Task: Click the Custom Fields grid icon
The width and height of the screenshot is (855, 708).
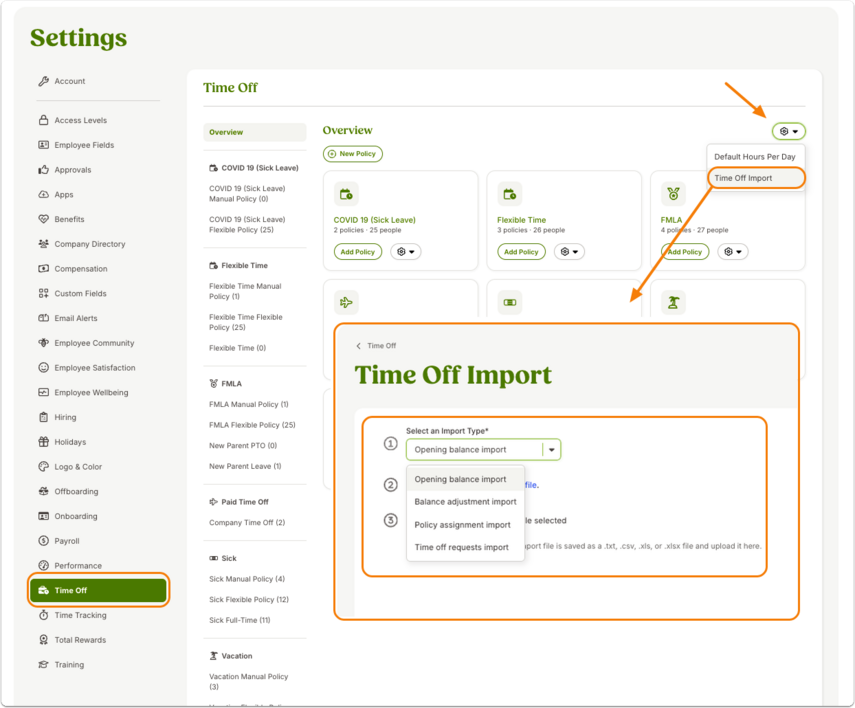Action: [44, 293]
